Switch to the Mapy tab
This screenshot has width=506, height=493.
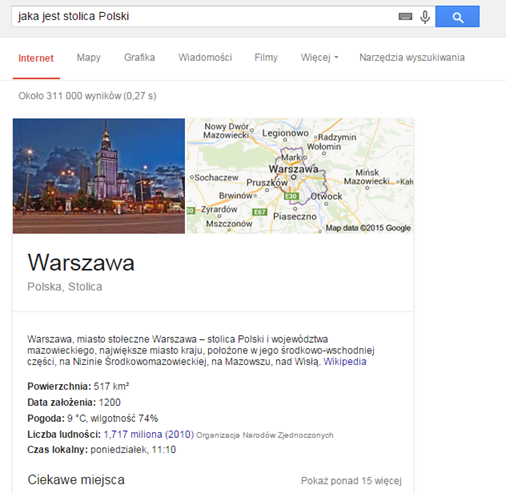(89, 58)
